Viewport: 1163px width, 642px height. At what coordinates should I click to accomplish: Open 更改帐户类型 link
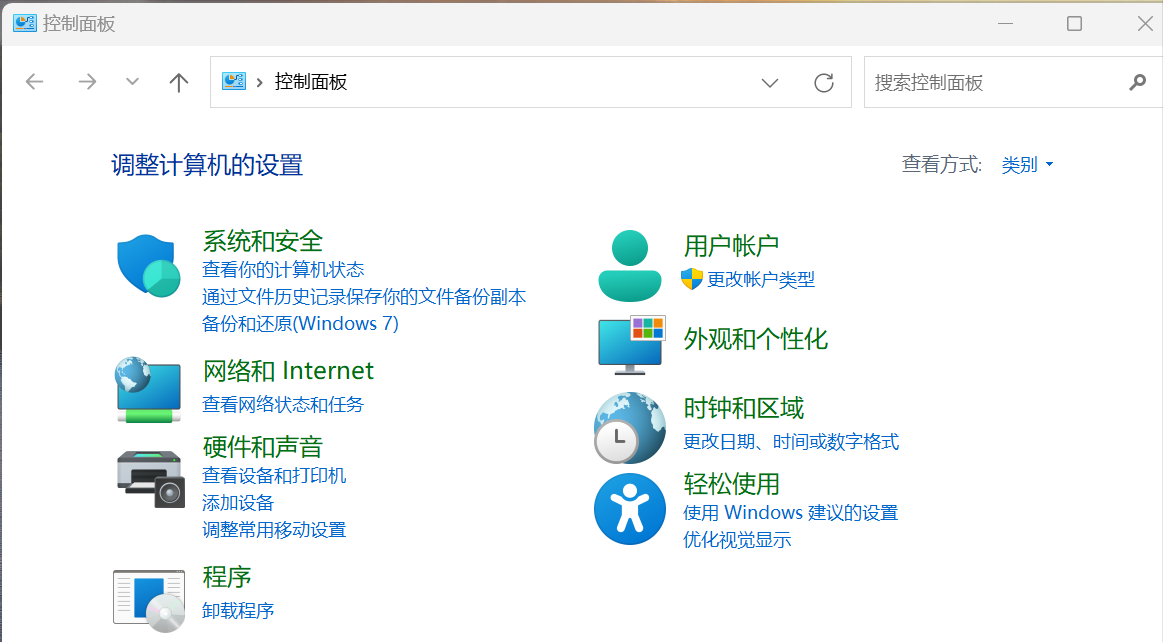[761, 280]
